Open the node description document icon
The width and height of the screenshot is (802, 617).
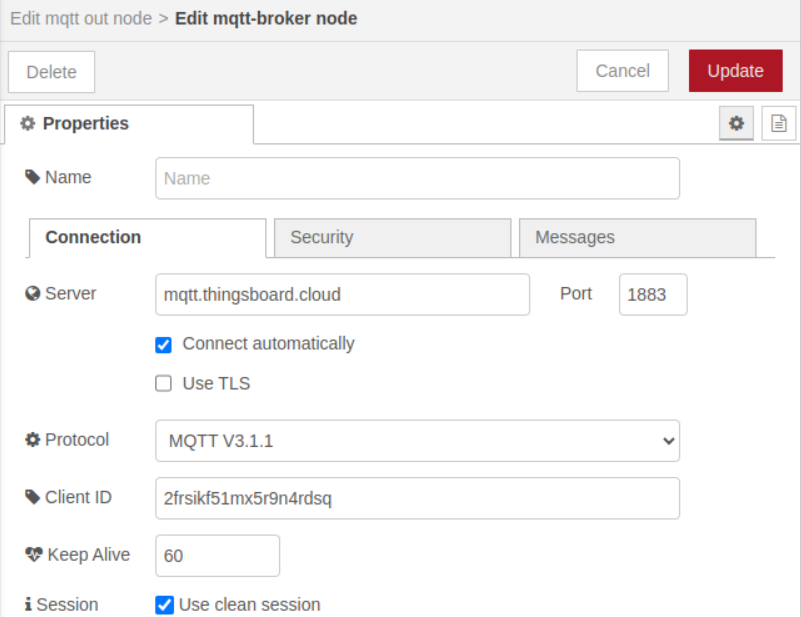778,124
